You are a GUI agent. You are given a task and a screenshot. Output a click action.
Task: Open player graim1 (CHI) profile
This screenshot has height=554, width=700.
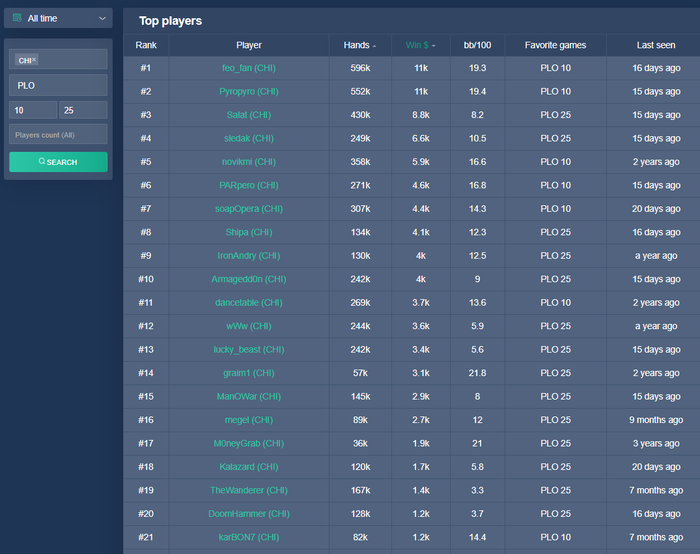[x=249, y=373]
